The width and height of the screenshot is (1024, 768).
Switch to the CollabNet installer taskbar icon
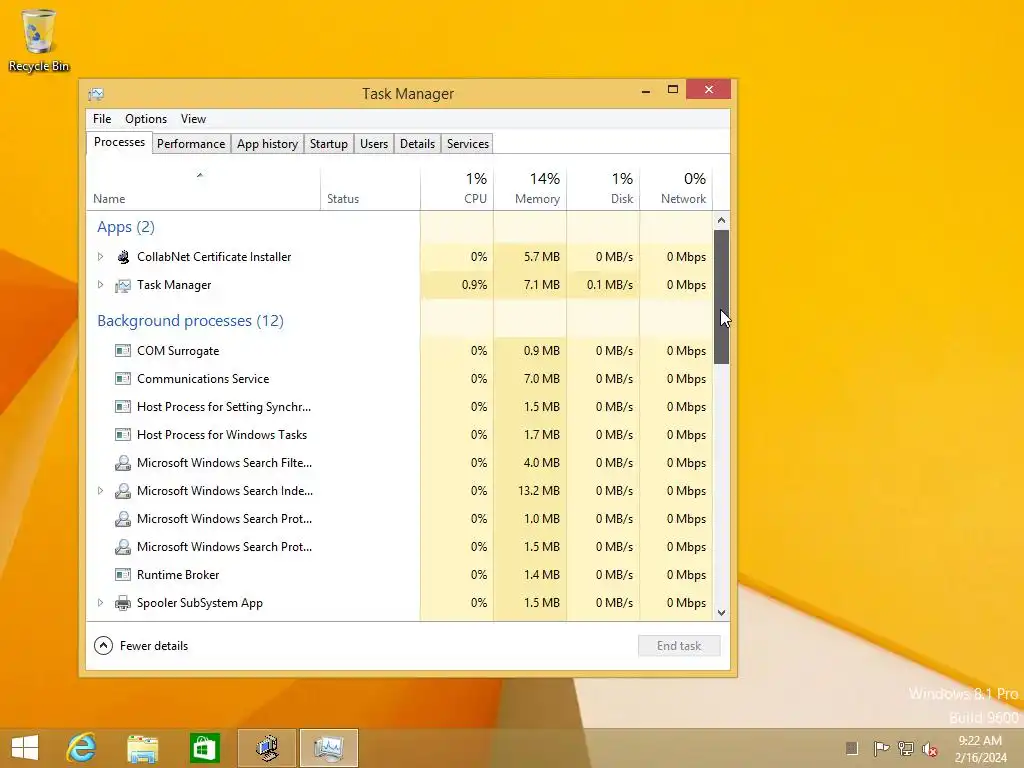click(x=267, y=748)
